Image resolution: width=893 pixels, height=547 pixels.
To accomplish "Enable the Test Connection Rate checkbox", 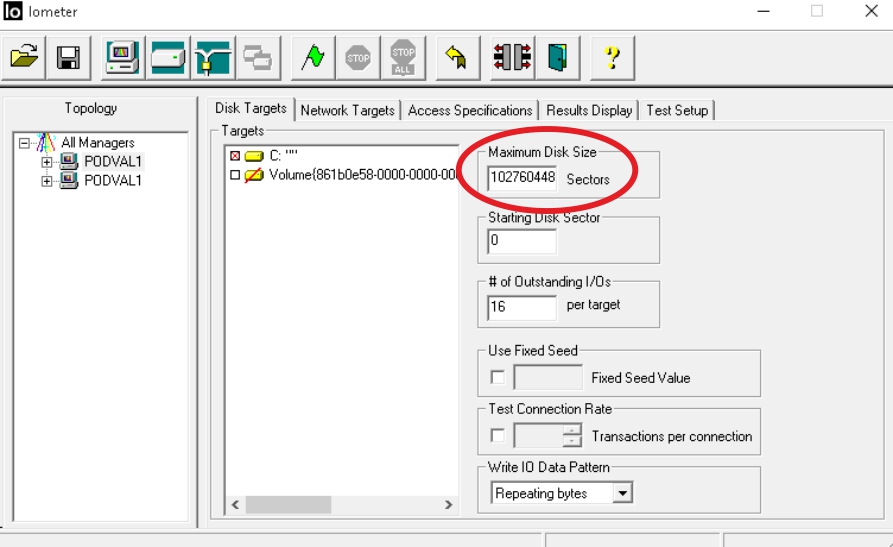I will pos(498,436).
